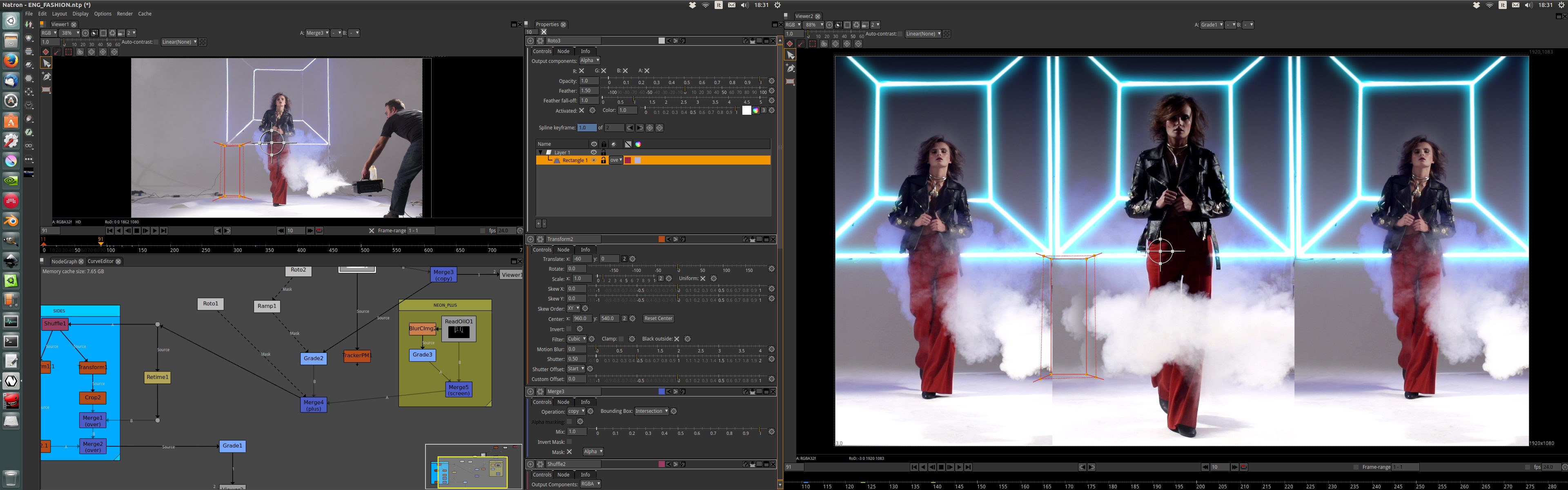
Task: Select the arrow selection tool in Viewer1
Action: [46, 63]
